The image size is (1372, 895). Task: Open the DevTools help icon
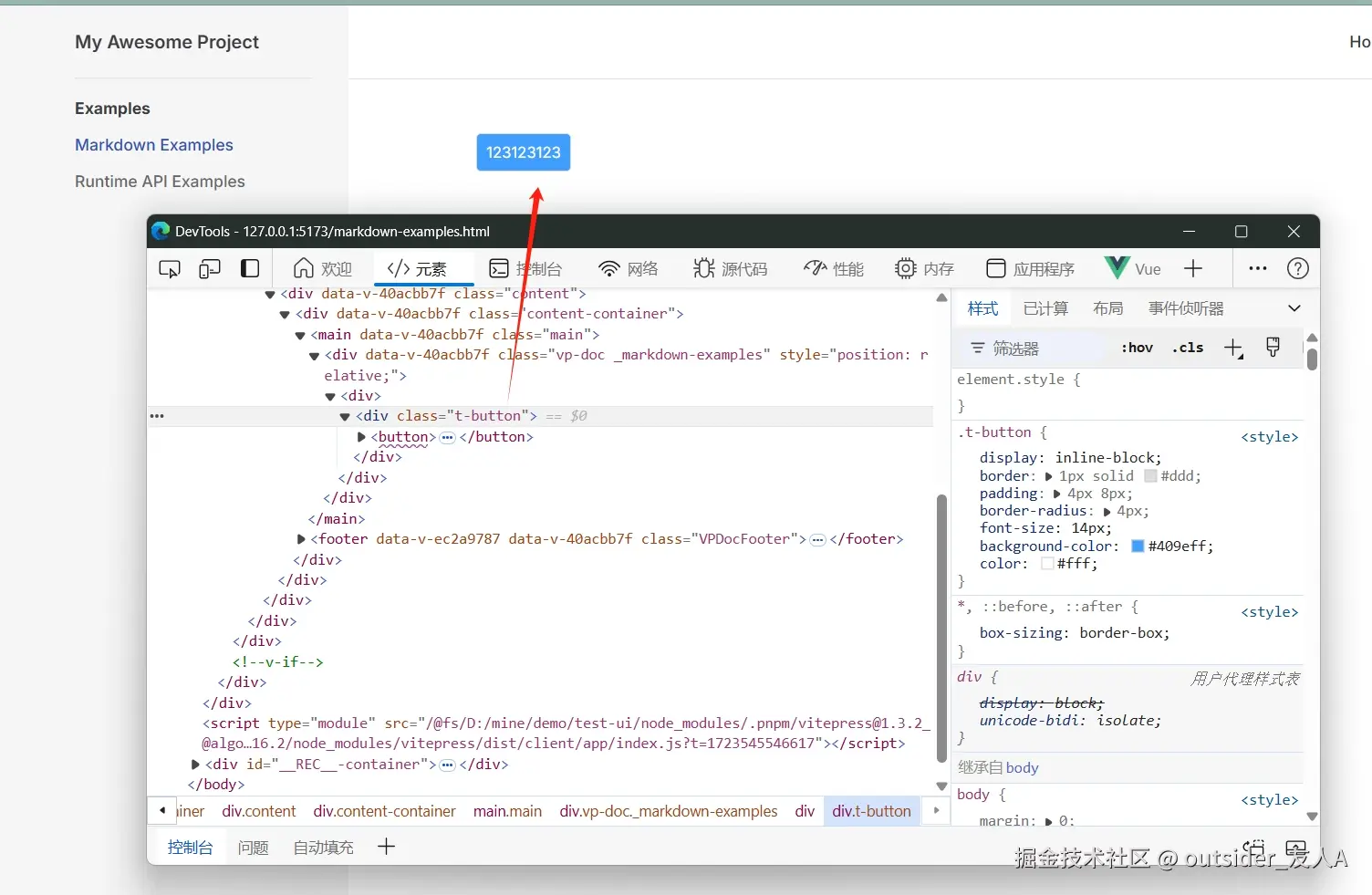click(x=1298, y=268)
